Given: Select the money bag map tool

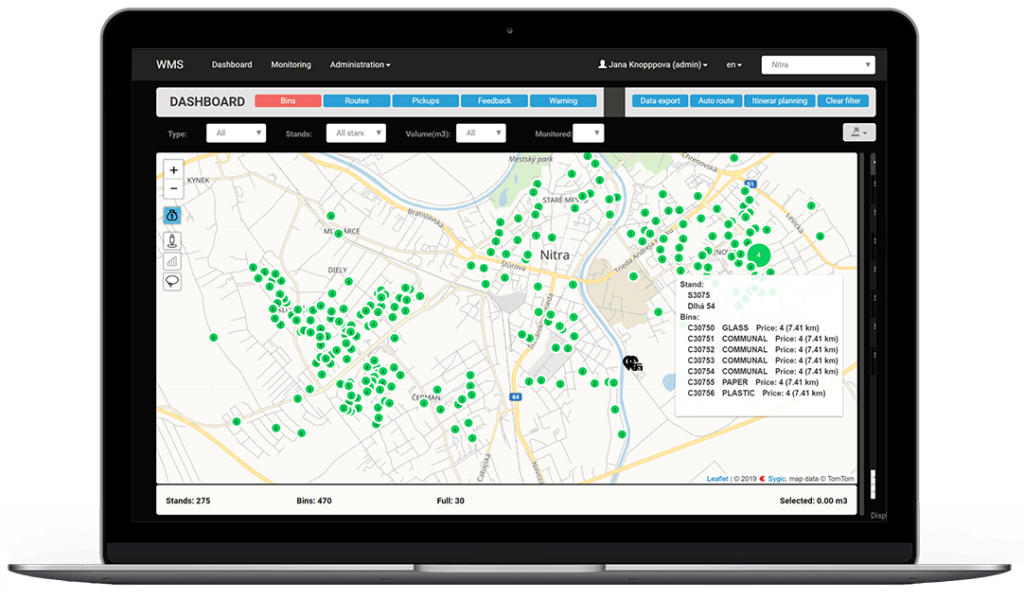Looking at the screenshot, I should click(x=171, y=214).
